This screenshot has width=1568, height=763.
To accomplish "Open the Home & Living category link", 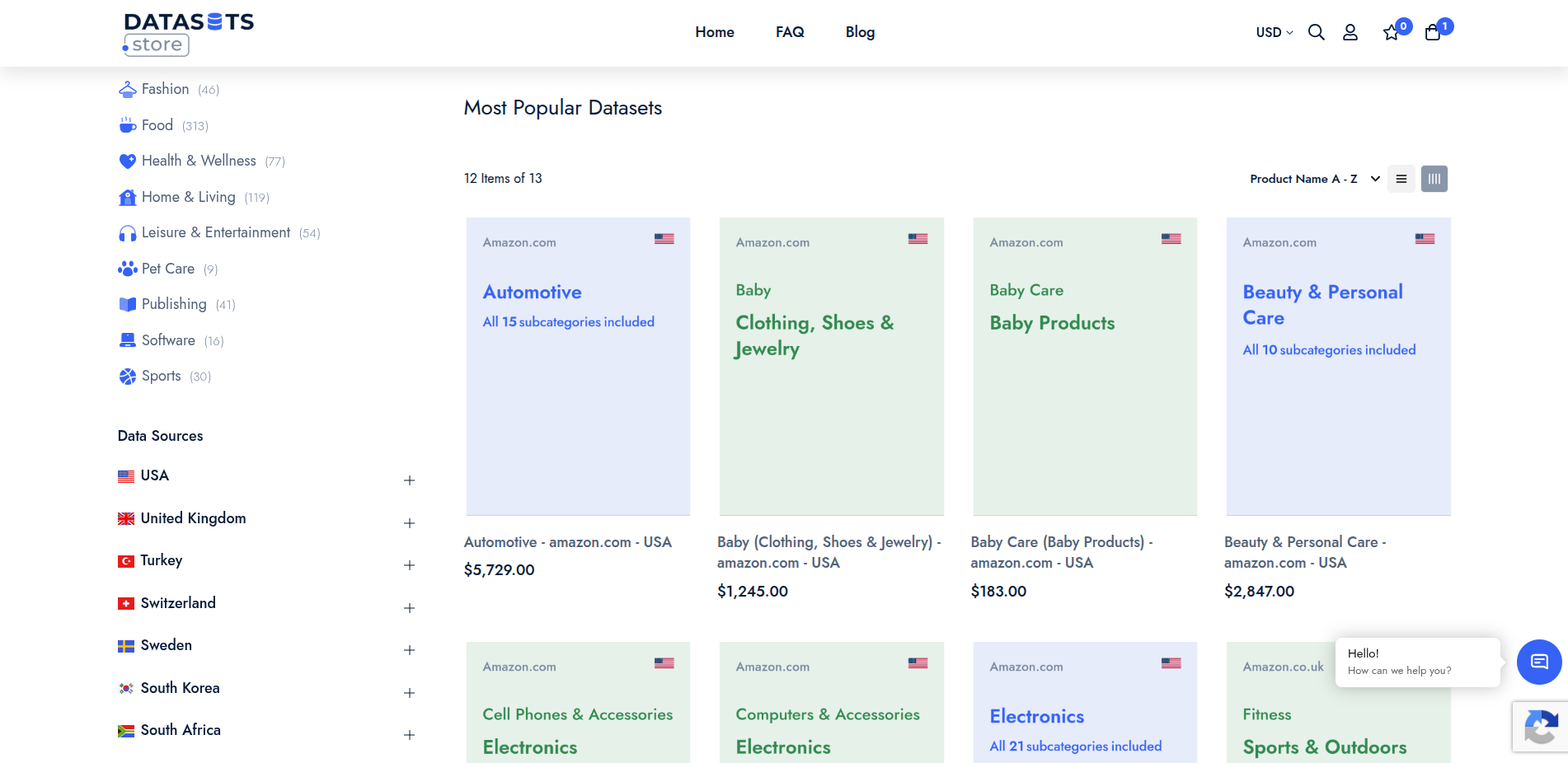I will point(189,197).
